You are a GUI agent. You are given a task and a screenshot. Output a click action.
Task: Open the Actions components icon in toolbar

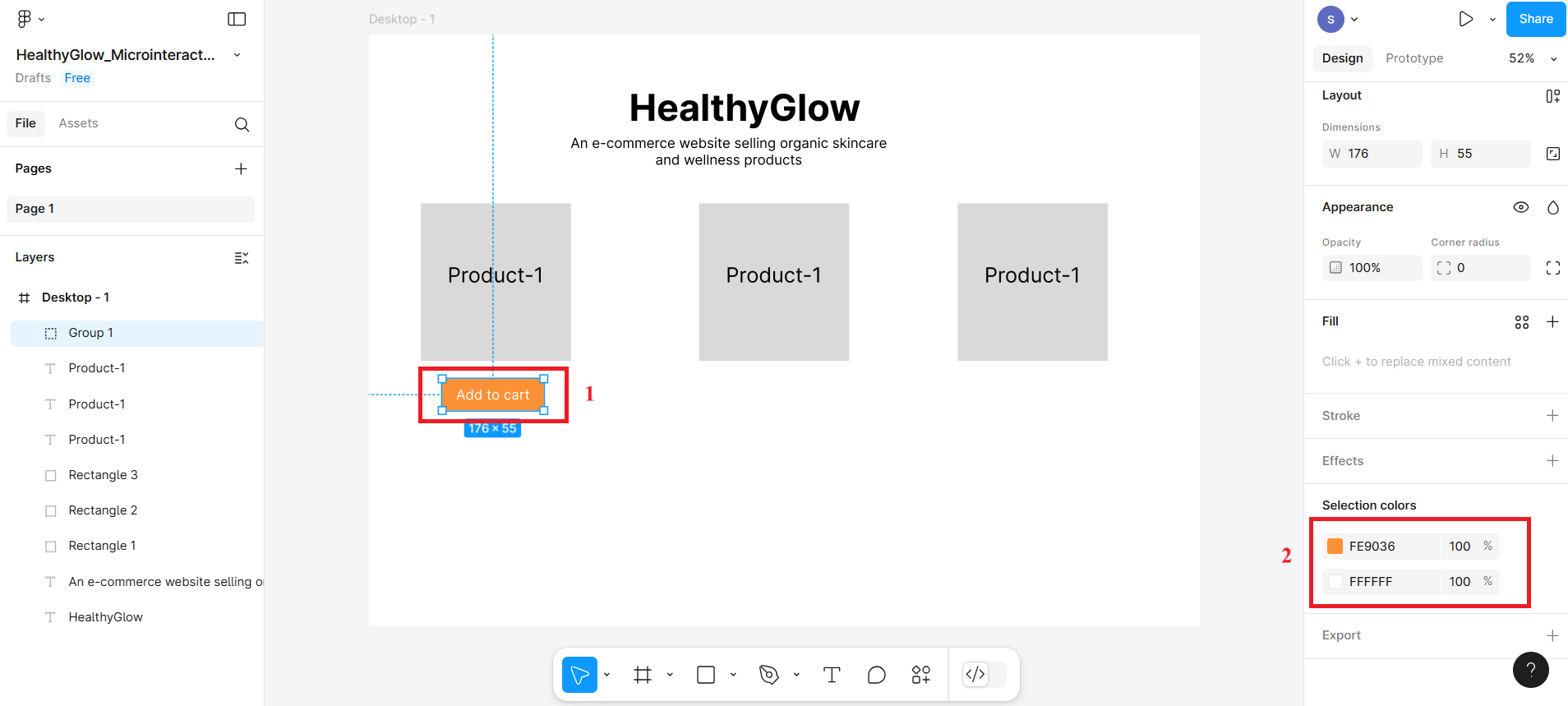pos(921,675)
